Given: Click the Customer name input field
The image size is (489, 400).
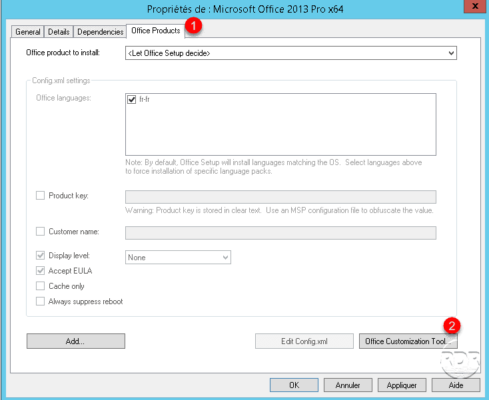Looking at the screenshot, I should [x=281, y=233].
